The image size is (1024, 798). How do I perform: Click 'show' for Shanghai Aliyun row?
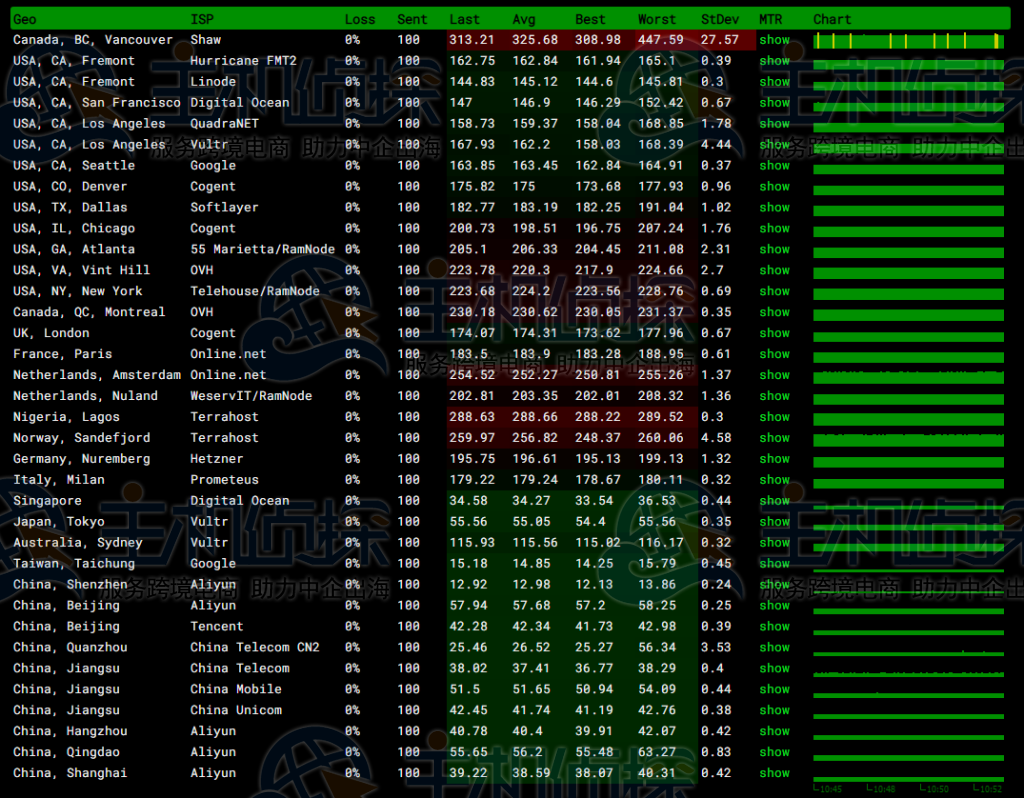[774, 773]
